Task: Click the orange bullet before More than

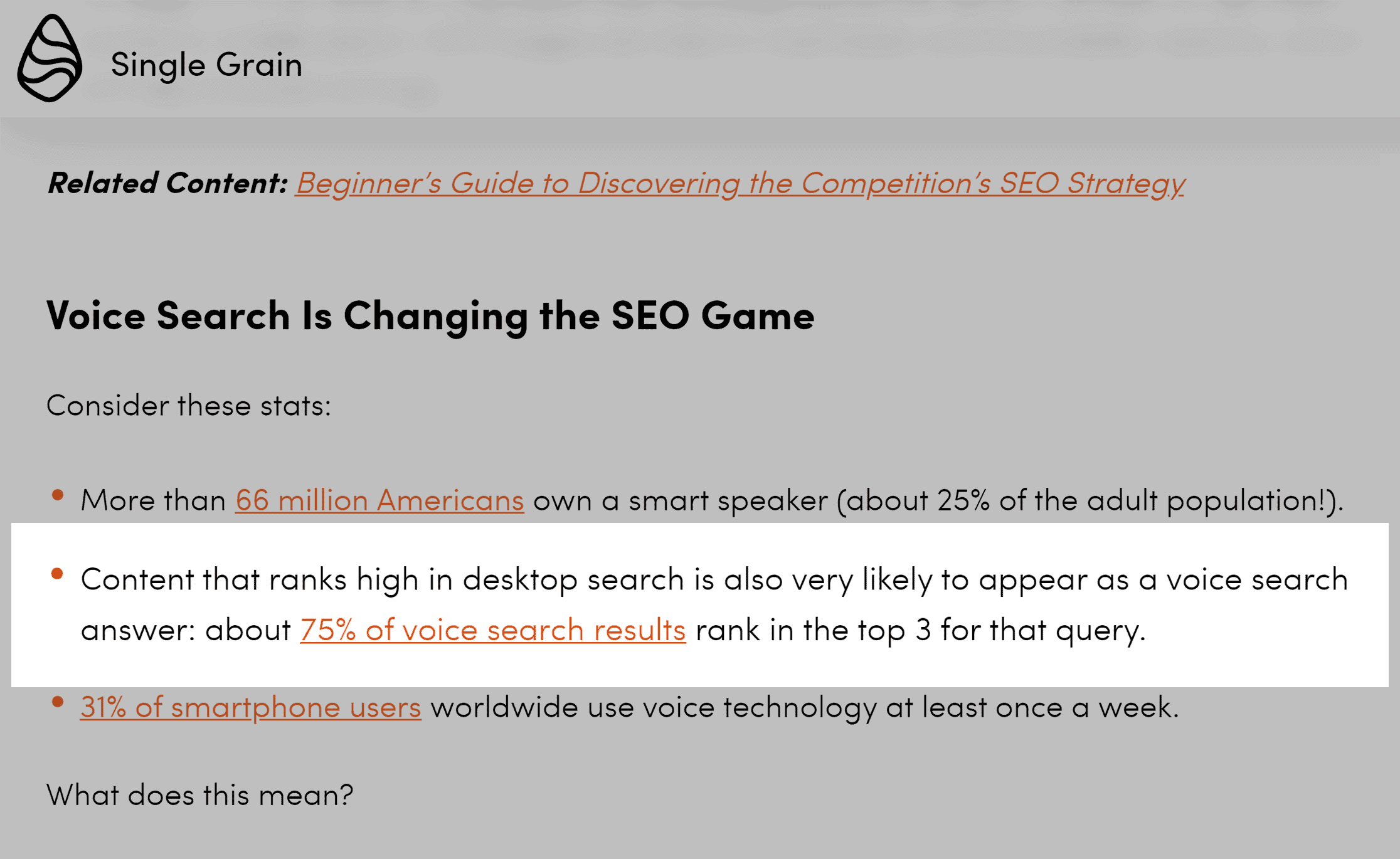Action: pos(58,495)
